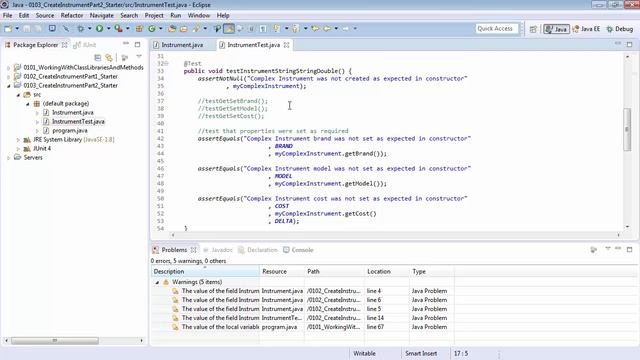Click the Open Task folder icon

tap(184, 29)
